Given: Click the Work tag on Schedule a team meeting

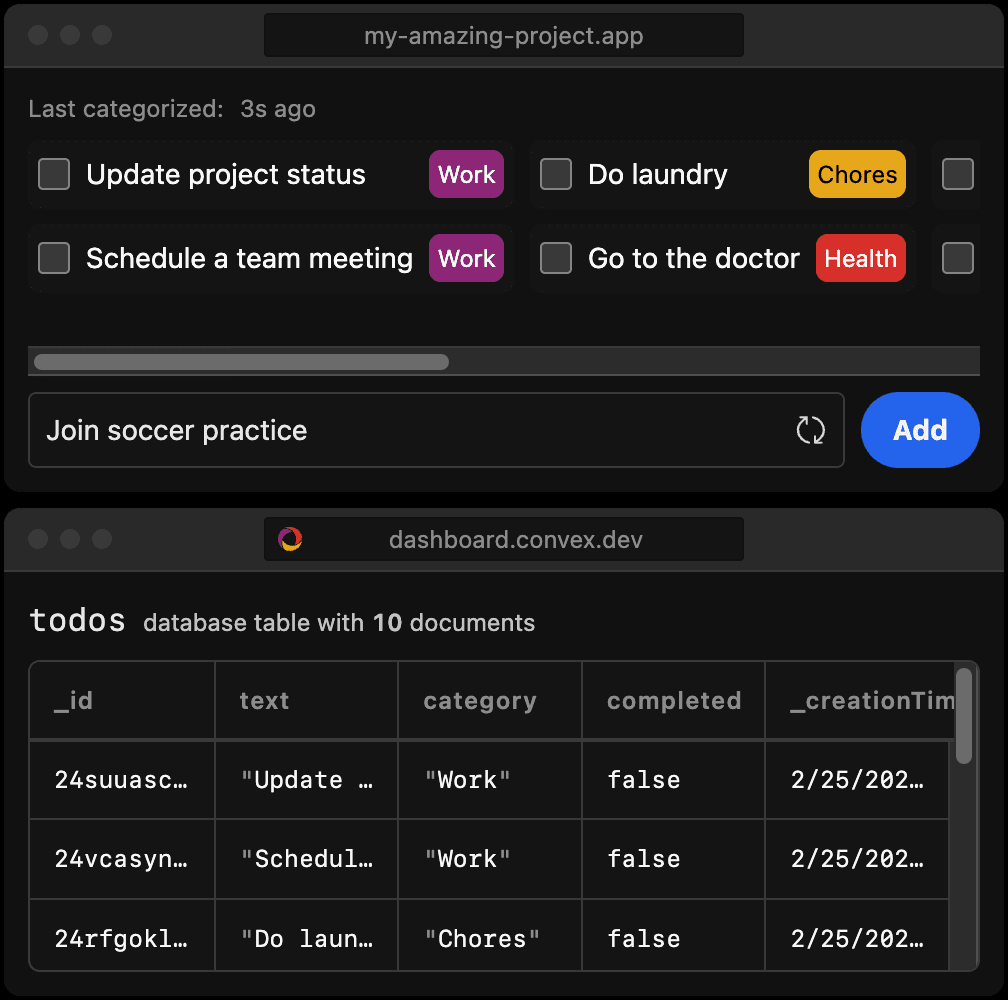Looking at the screenshot, I should 466,258.
